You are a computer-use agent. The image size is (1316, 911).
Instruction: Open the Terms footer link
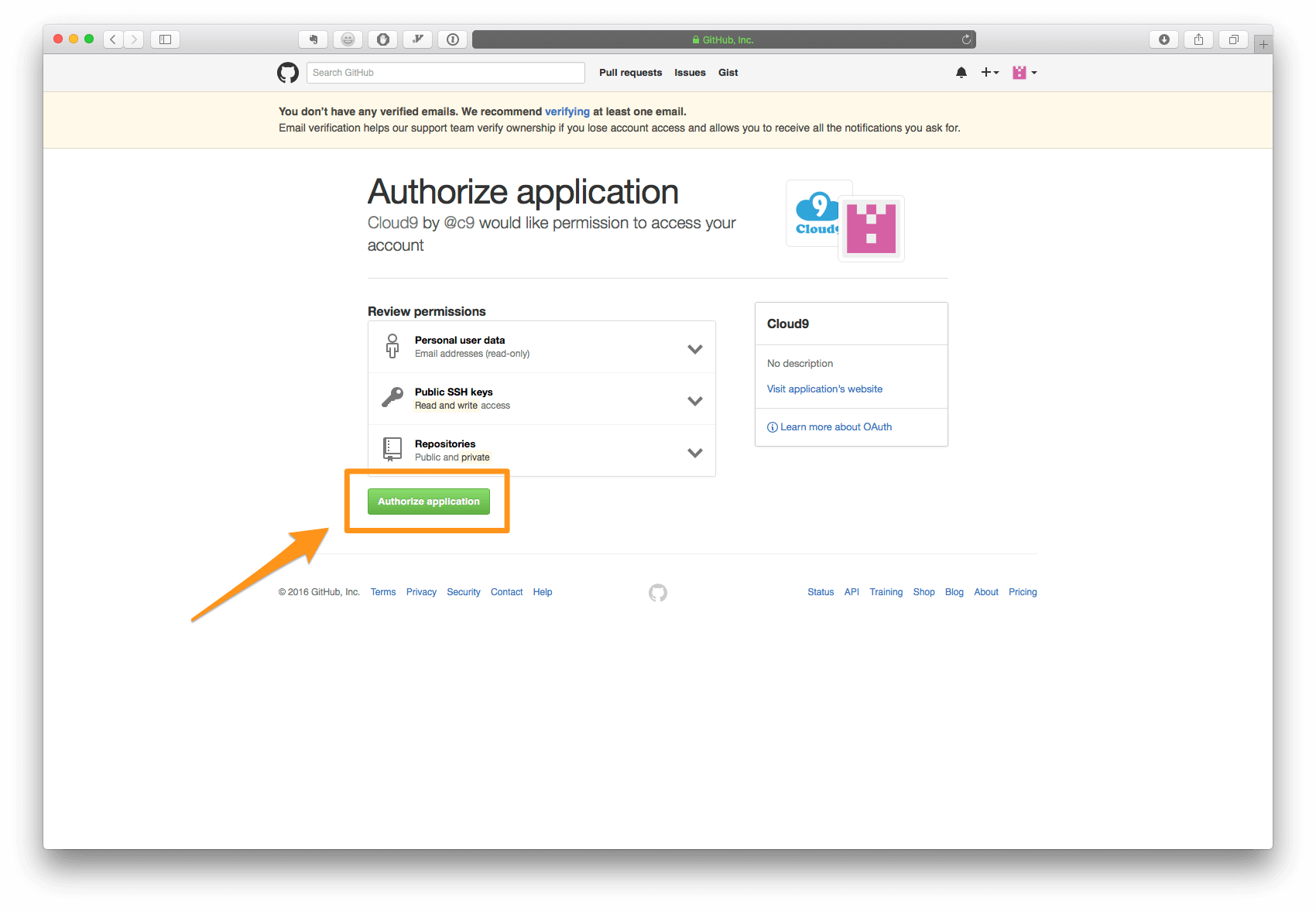pos(383,592)
